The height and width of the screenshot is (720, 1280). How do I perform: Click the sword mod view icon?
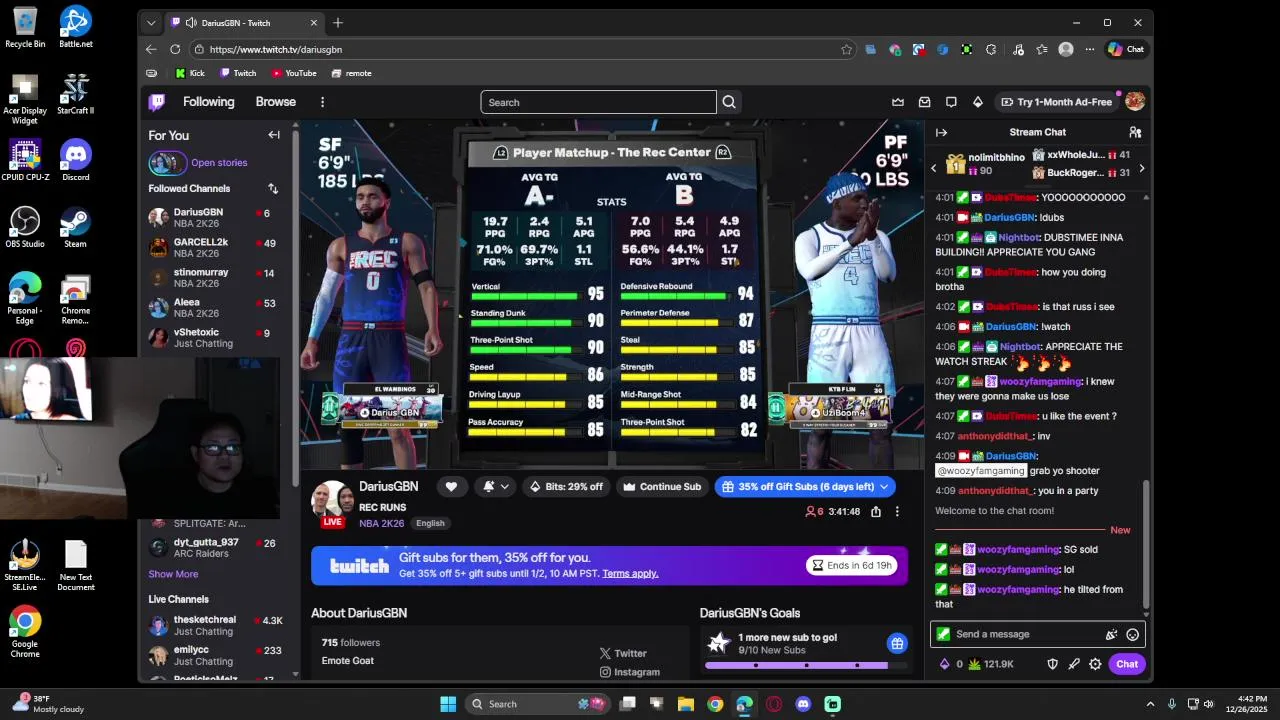1074,664
